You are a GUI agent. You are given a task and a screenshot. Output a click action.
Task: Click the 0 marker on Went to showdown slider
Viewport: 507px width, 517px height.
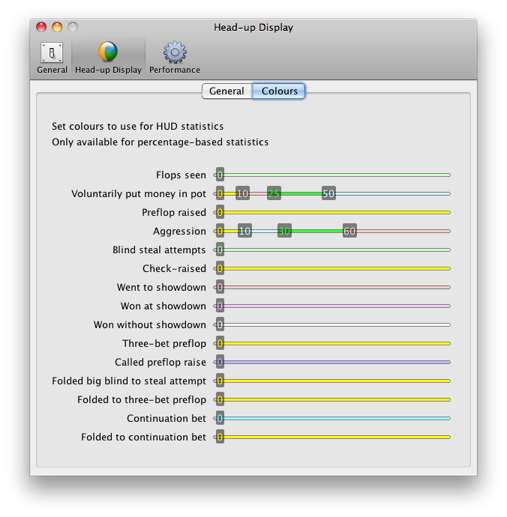tap(220, 287)
